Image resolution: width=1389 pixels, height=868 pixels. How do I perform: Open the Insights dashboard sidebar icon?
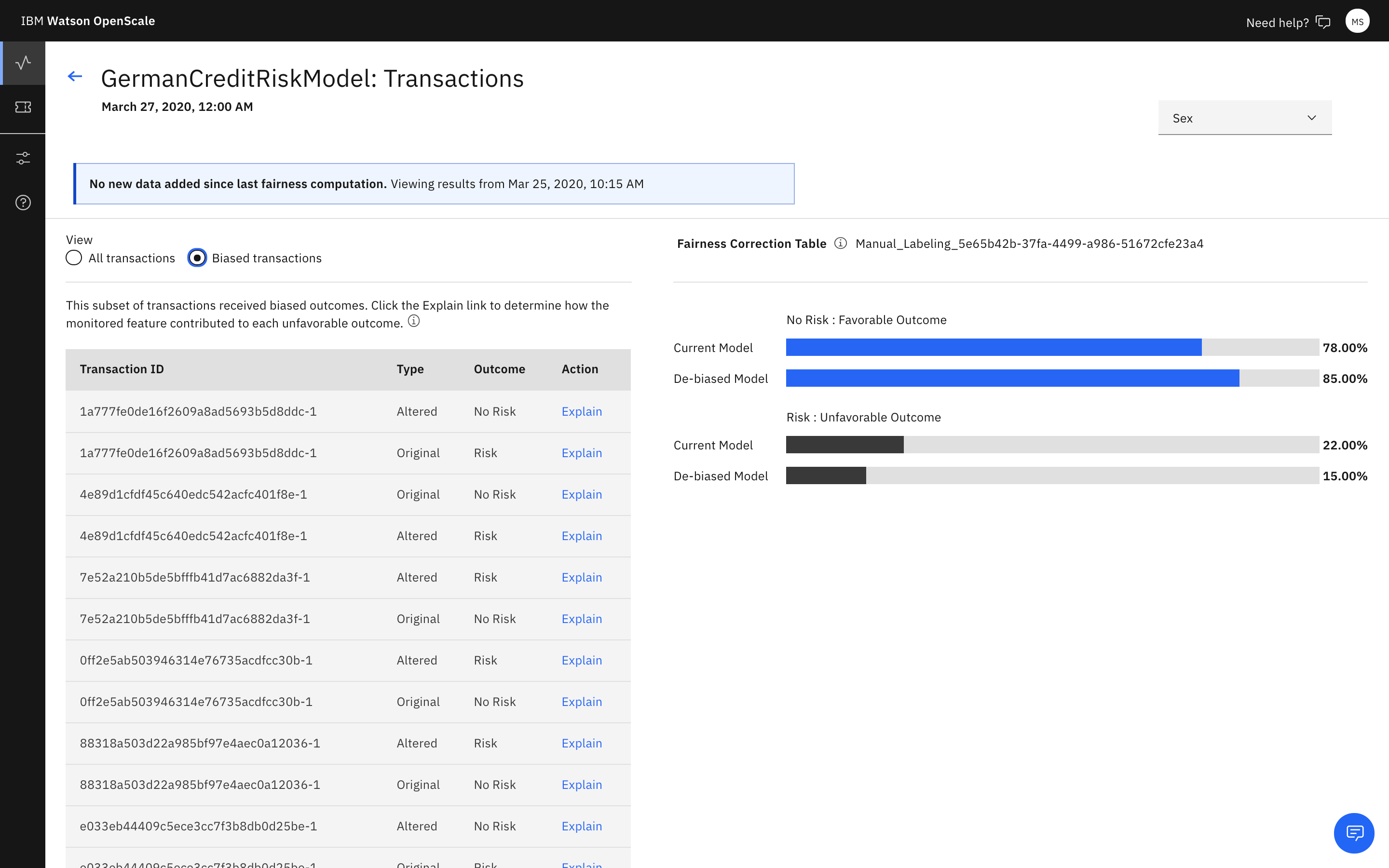[x=23, y=63]
